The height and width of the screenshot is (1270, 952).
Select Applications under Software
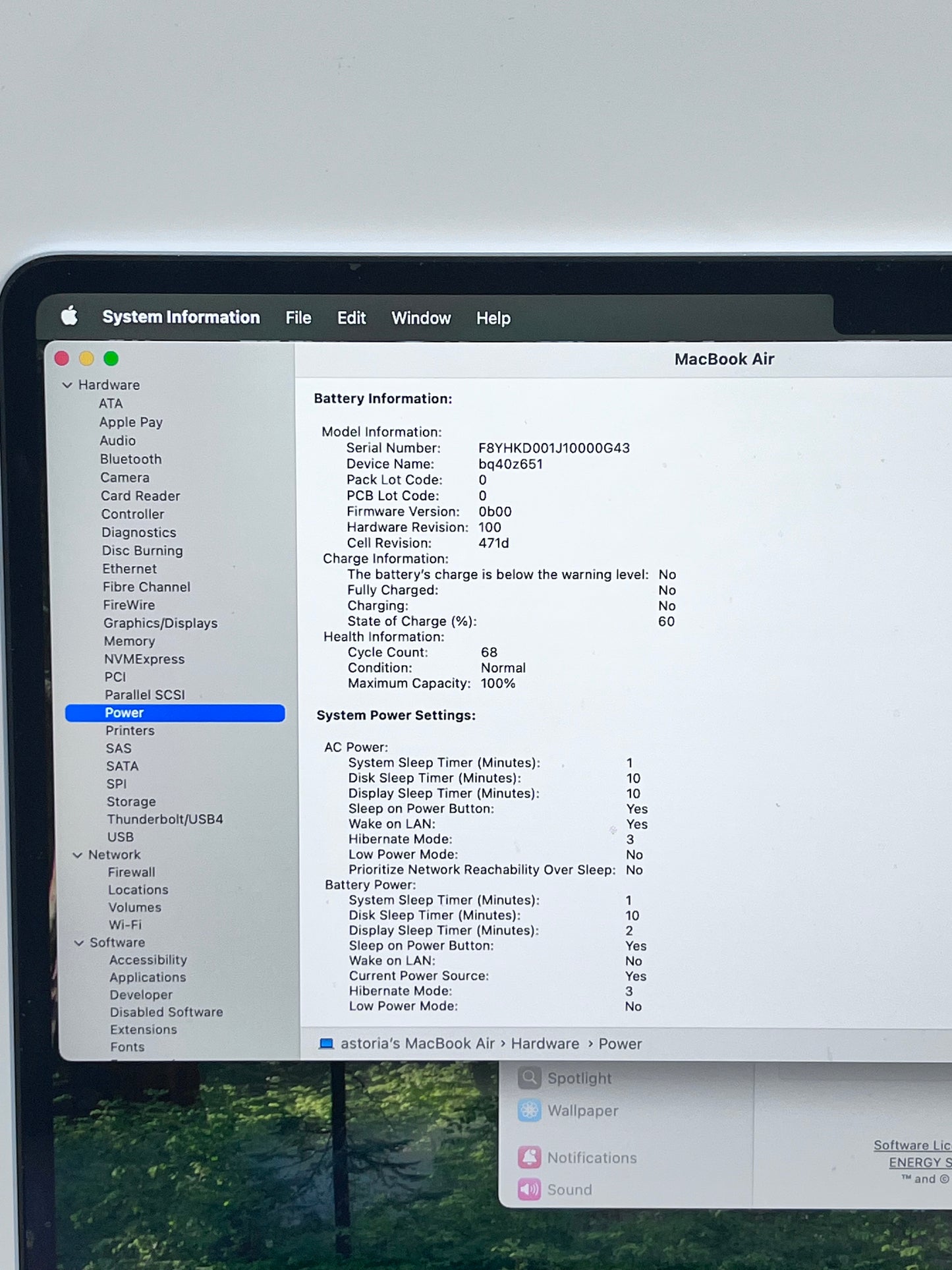point(148,977)
